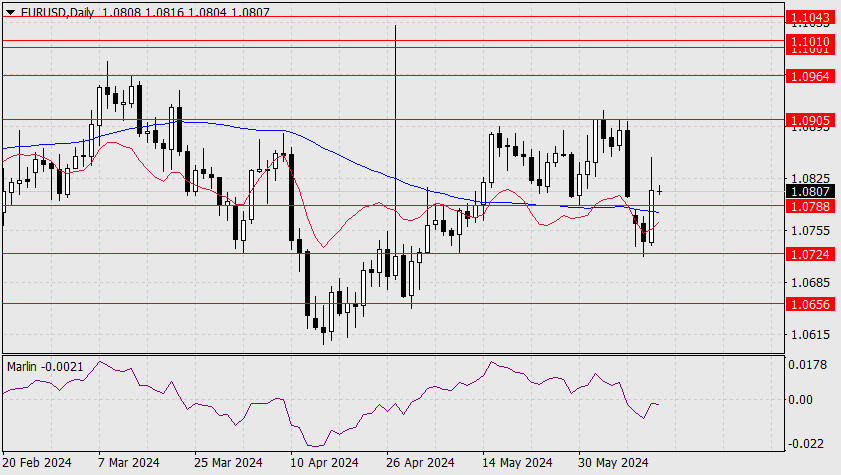Image resolution: width=841 pixels, height=475 pixels.
Task: Click the current price 1.0807 black label
Action: [810, 191]
